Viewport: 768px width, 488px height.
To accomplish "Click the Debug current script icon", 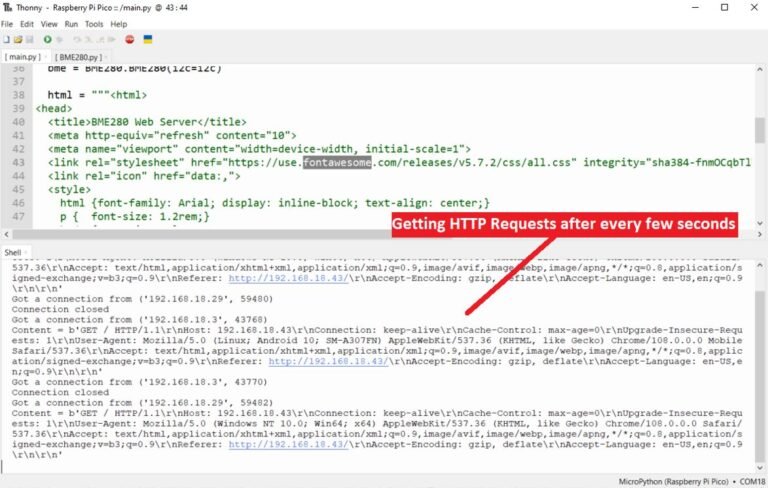I will click(60, 39).
